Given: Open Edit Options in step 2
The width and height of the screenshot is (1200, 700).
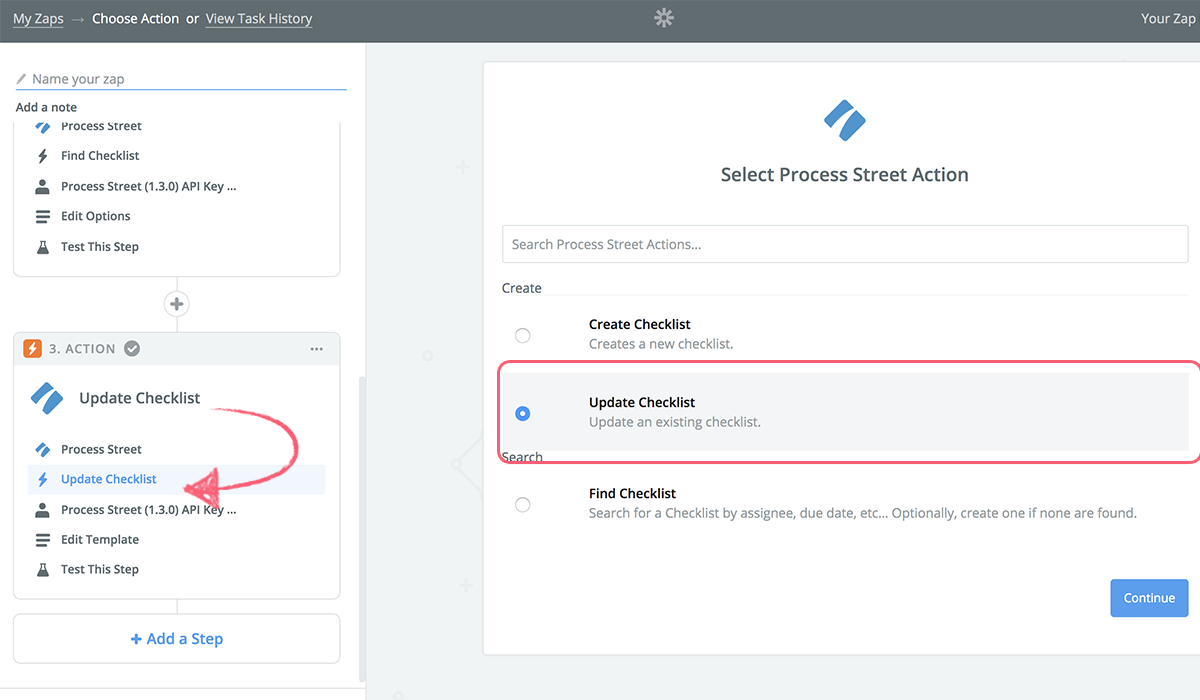Looking at the screenshot, I should pyautogui.click(x=96, y=216).
